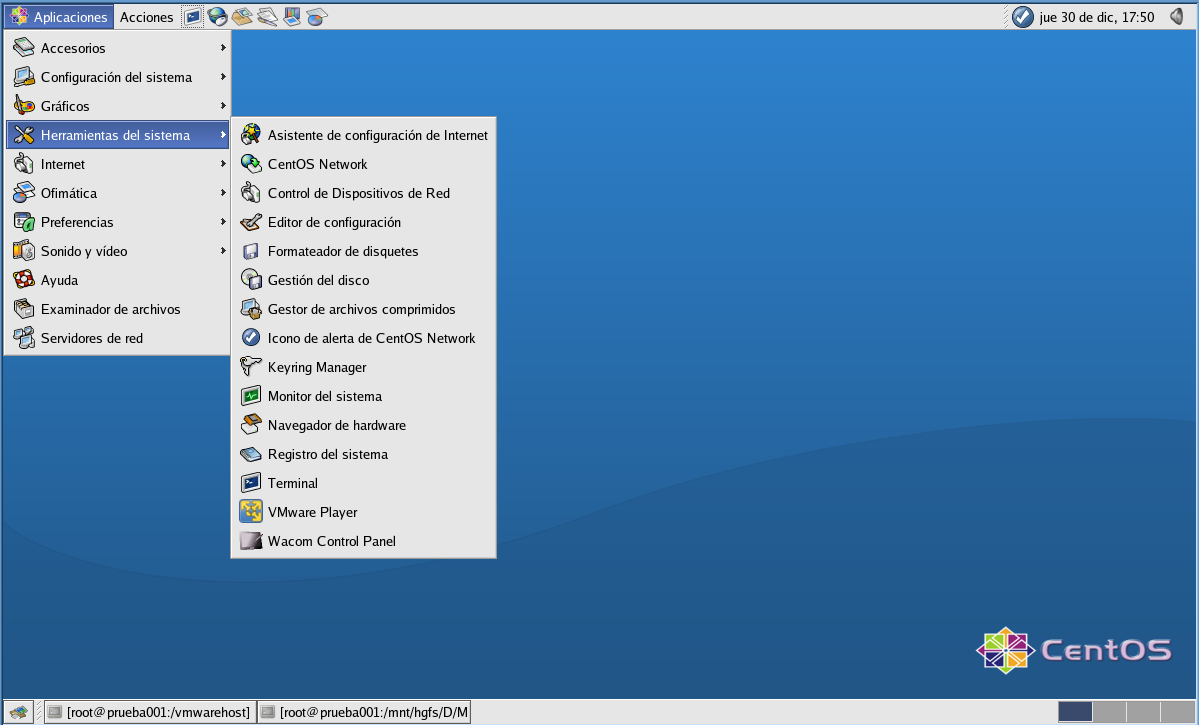Open Examinador de archivos
1200x725 pixels.
[x=118, y=309]
